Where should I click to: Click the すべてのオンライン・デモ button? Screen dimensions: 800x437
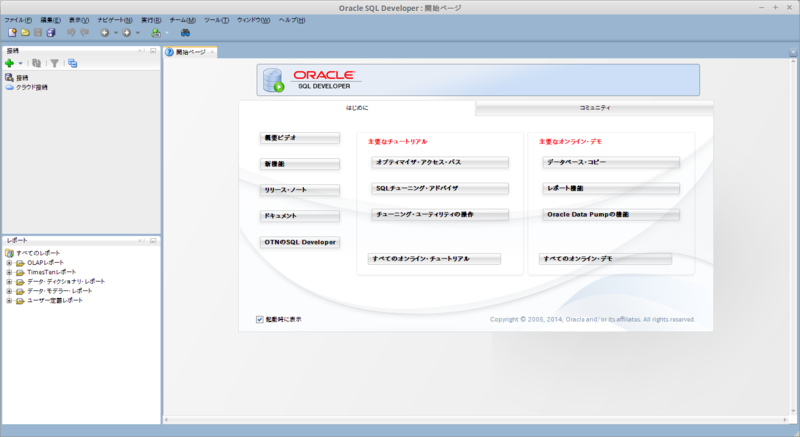click(x=605, y=259)
